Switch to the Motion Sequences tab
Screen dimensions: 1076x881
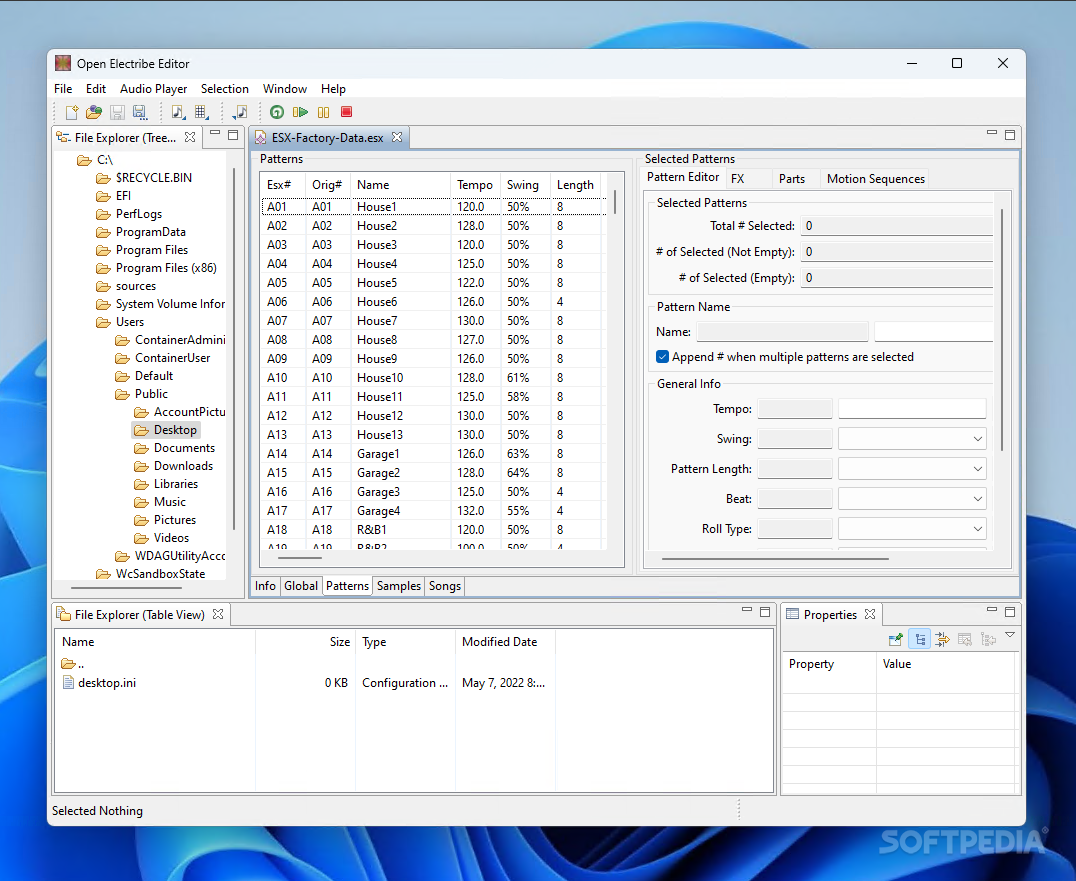point(876,179)
